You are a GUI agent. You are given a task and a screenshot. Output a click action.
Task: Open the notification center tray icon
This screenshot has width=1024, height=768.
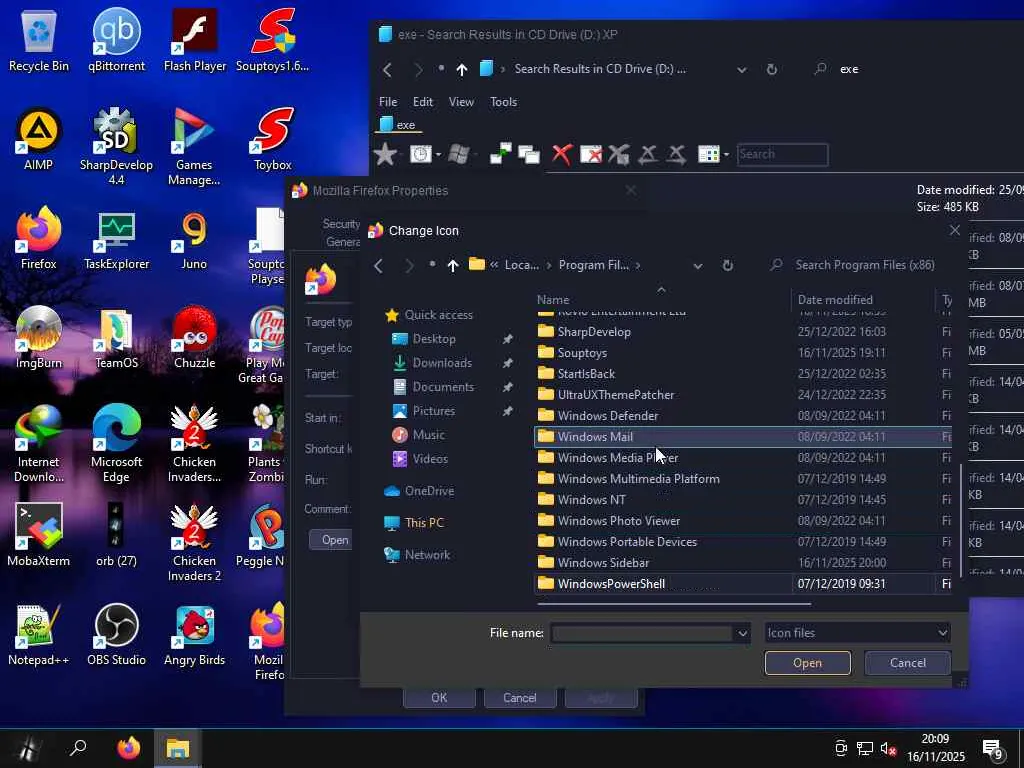(x=993, y=750)
